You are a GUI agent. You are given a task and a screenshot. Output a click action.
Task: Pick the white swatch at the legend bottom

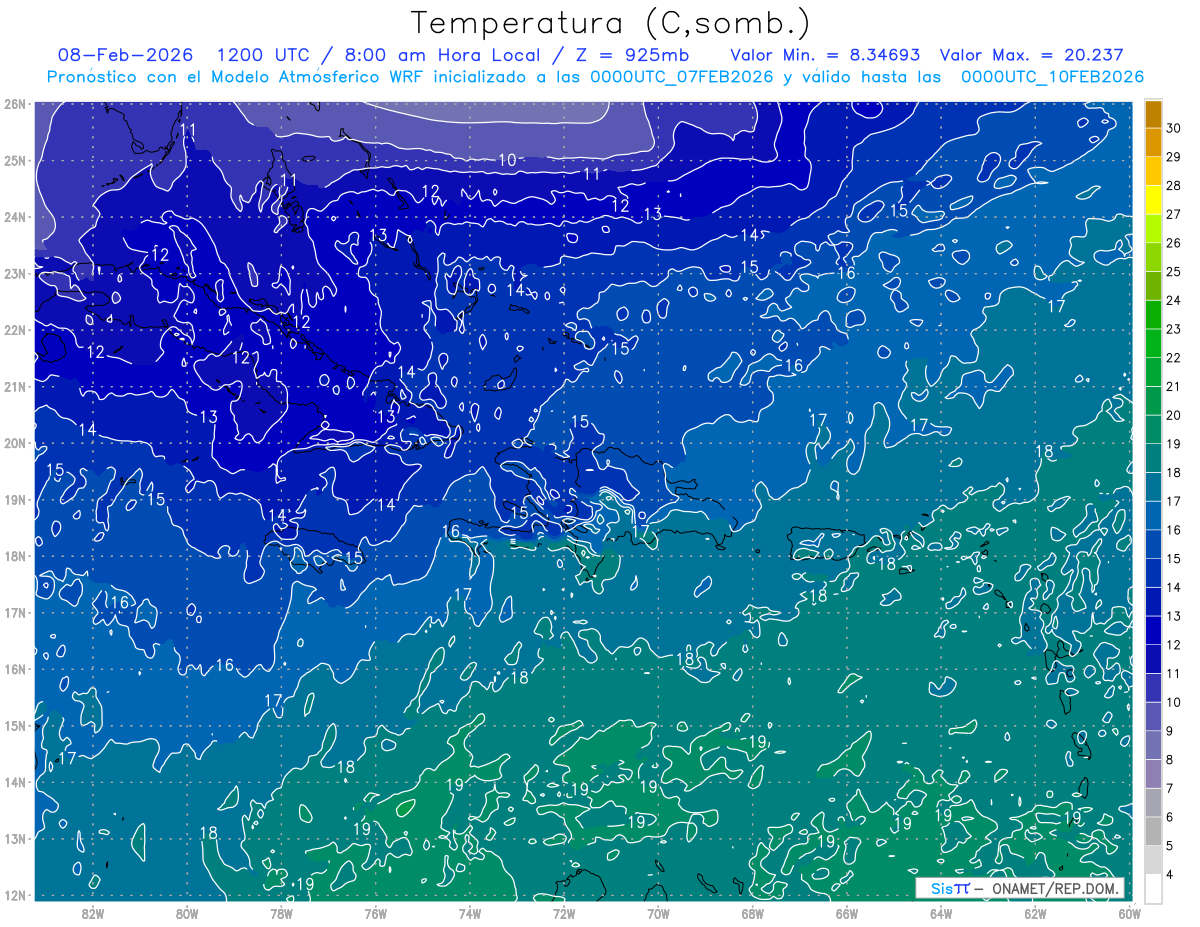[x=1153, y=888]
